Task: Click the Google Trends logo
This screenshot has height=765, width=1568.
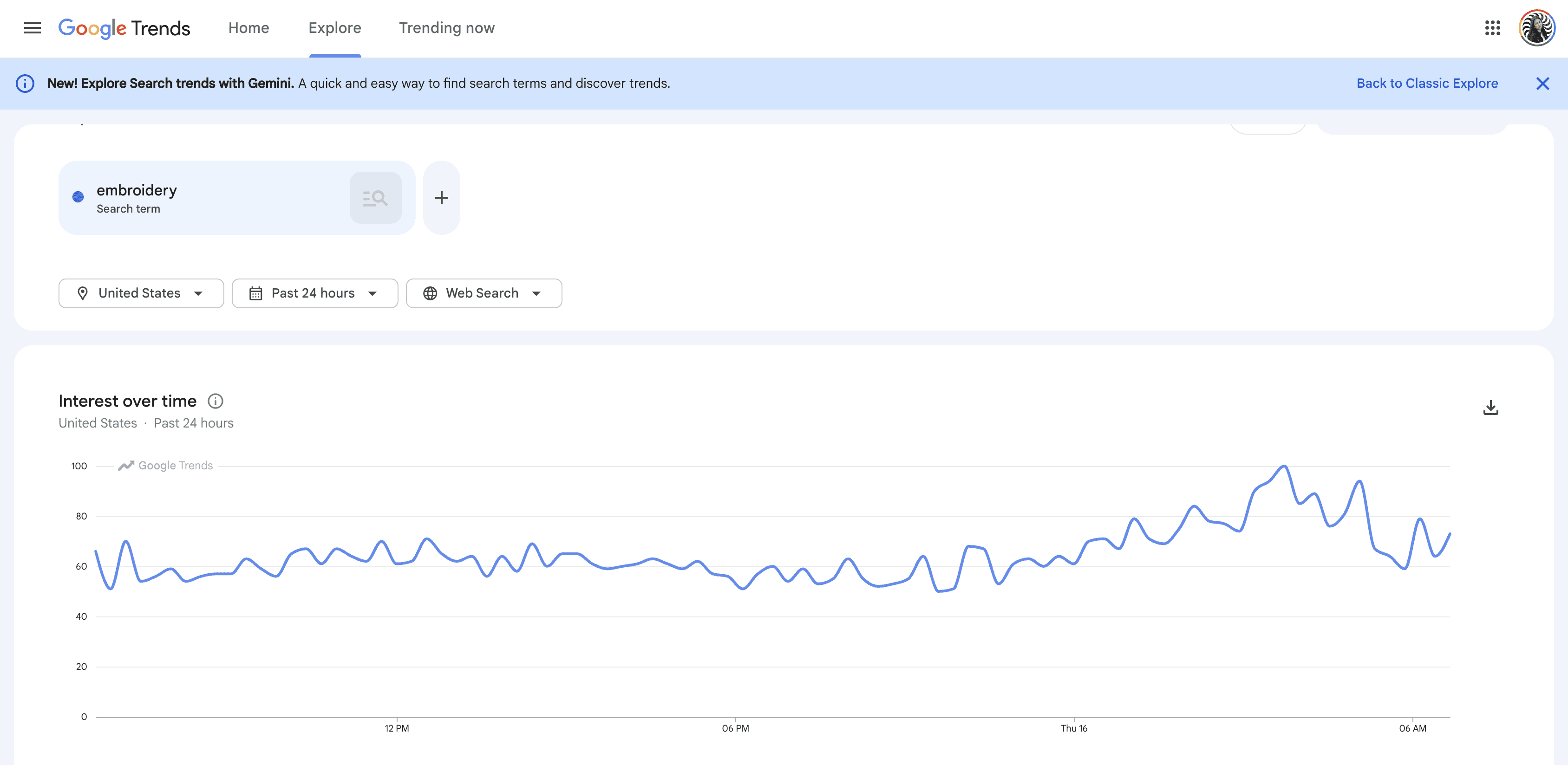Action: point(124,28)
